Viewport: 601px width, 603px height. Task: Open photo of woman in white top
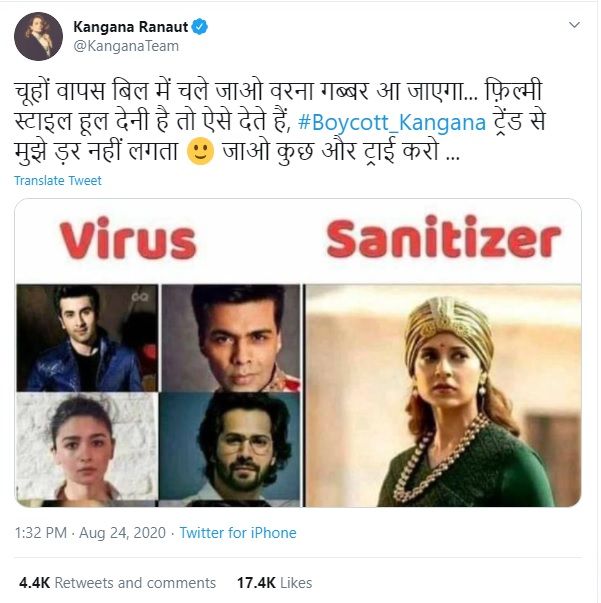click(x=86, y=446)
